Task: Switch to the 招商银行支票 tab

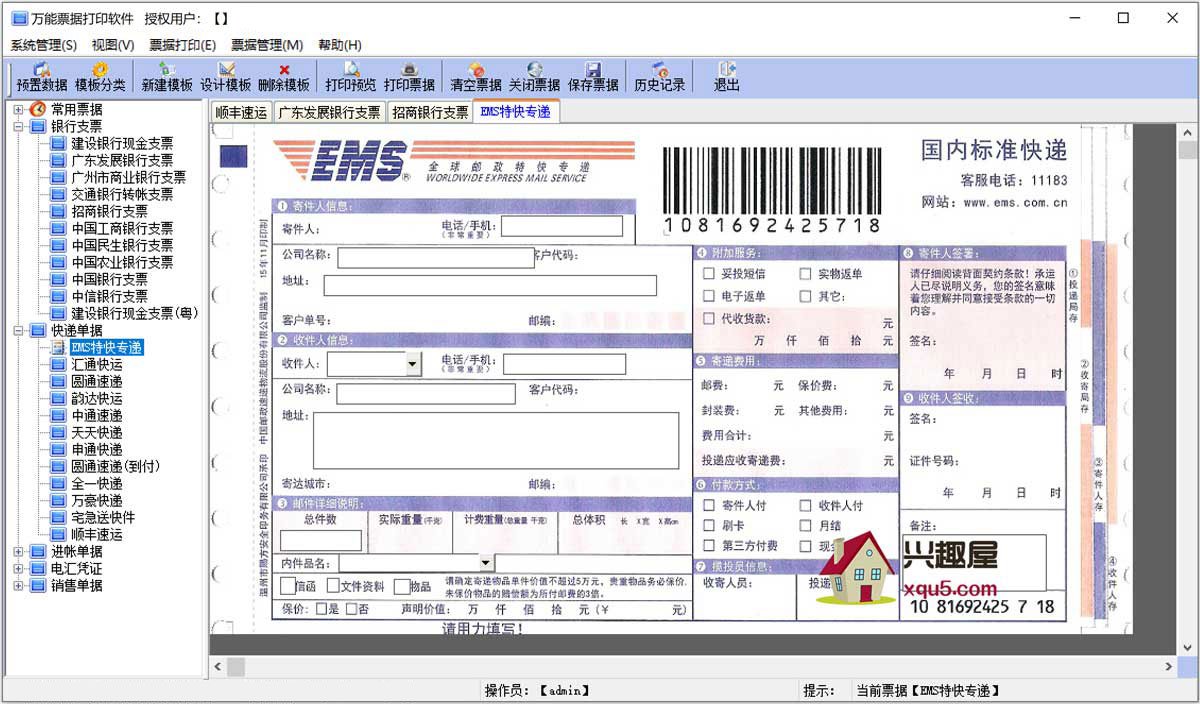Action: 430,113
